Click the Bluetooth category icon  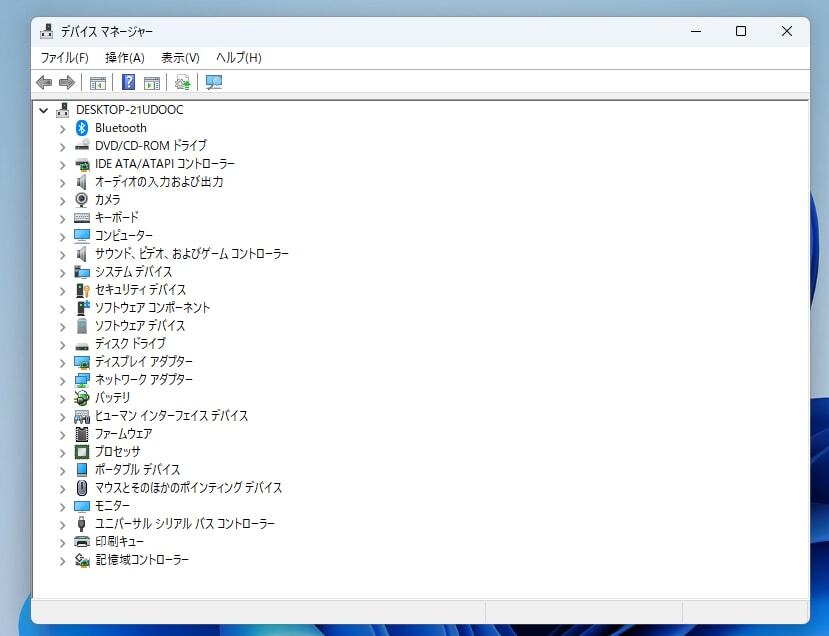(x=81, y=128)
